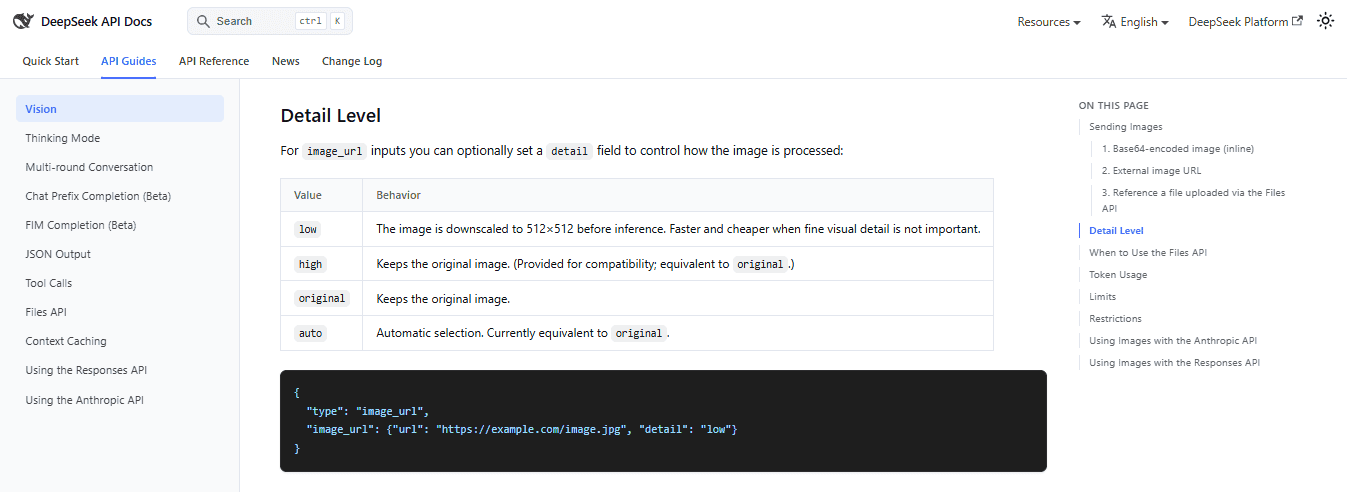Jump to Base64-encoded image (inline) section
This screenshot has height=492, width=1347.
click(1178, 149)
